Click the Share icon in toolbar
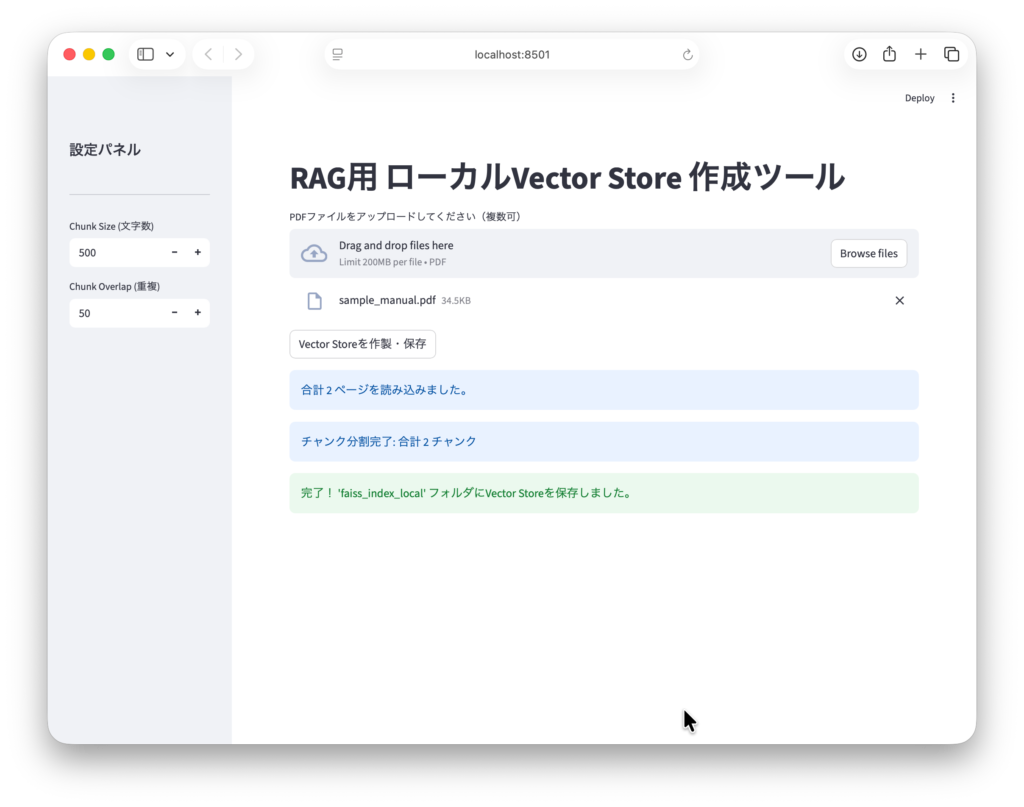Viewport: 1024px width, 807px height. pyautogui.click(x=889, y=54)
